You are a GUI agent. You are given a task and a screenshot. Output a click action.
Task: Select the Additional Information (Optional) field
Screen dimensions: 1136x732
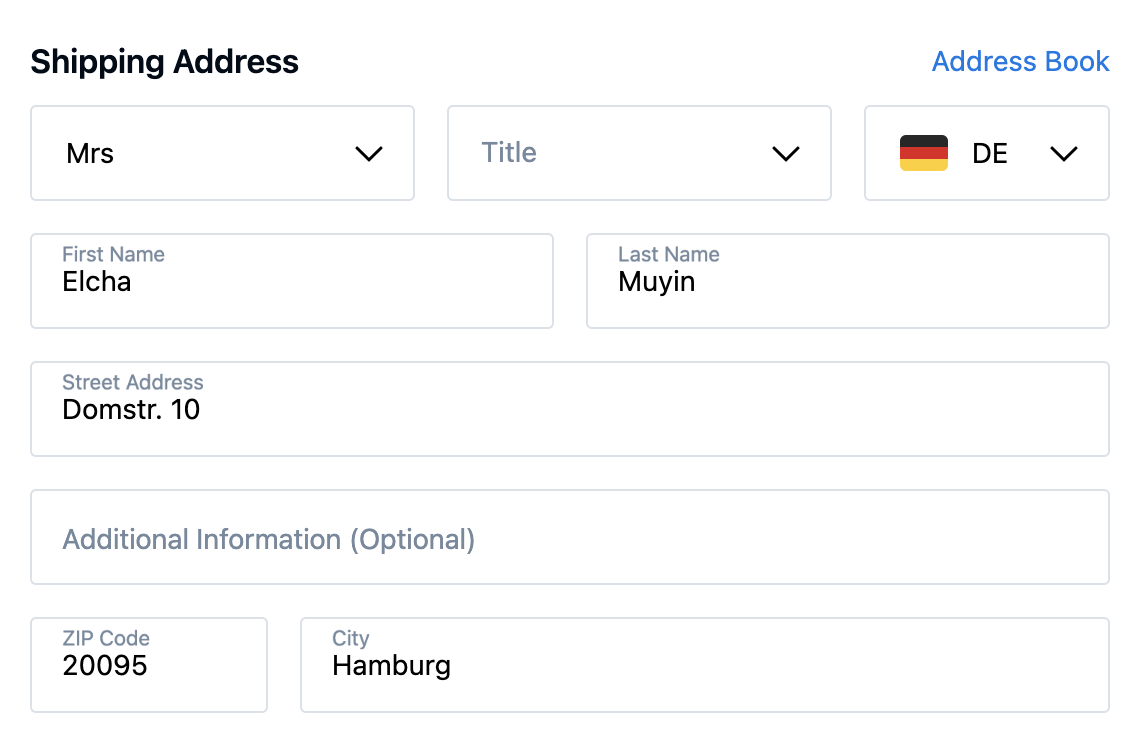coord(569,538)
